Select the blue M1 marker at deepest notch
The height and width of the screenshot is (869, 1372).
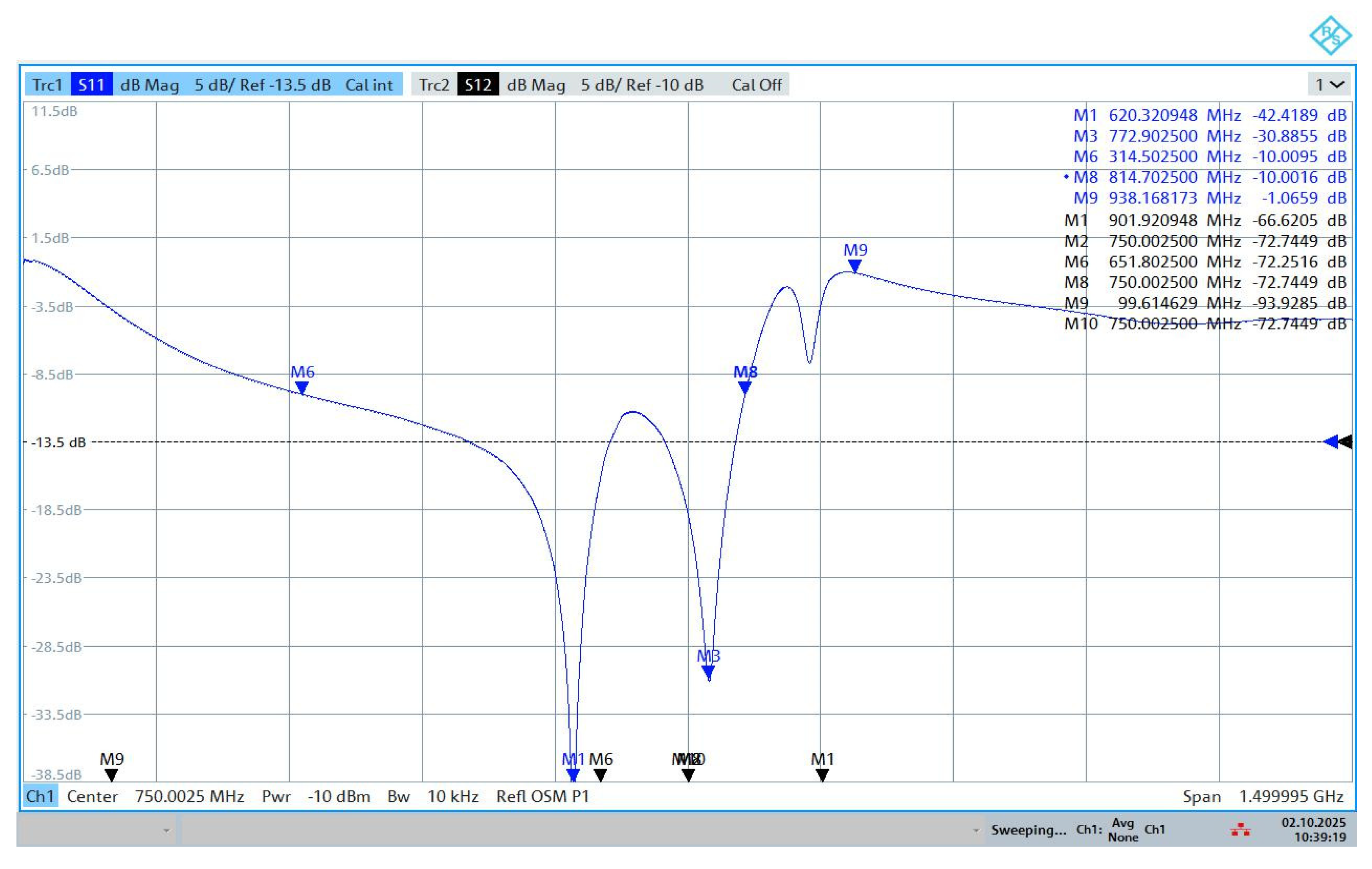573,775
